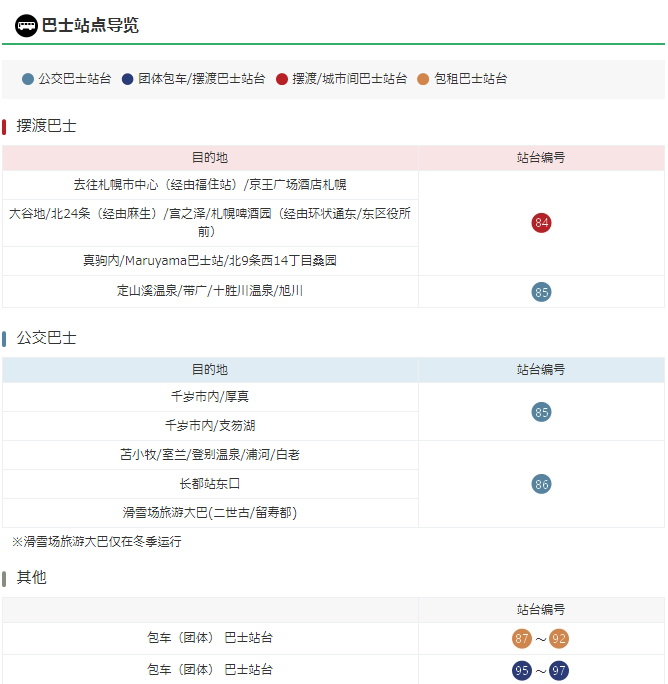Click the orange platform 92 badge
668x684 pixels.
559,639
